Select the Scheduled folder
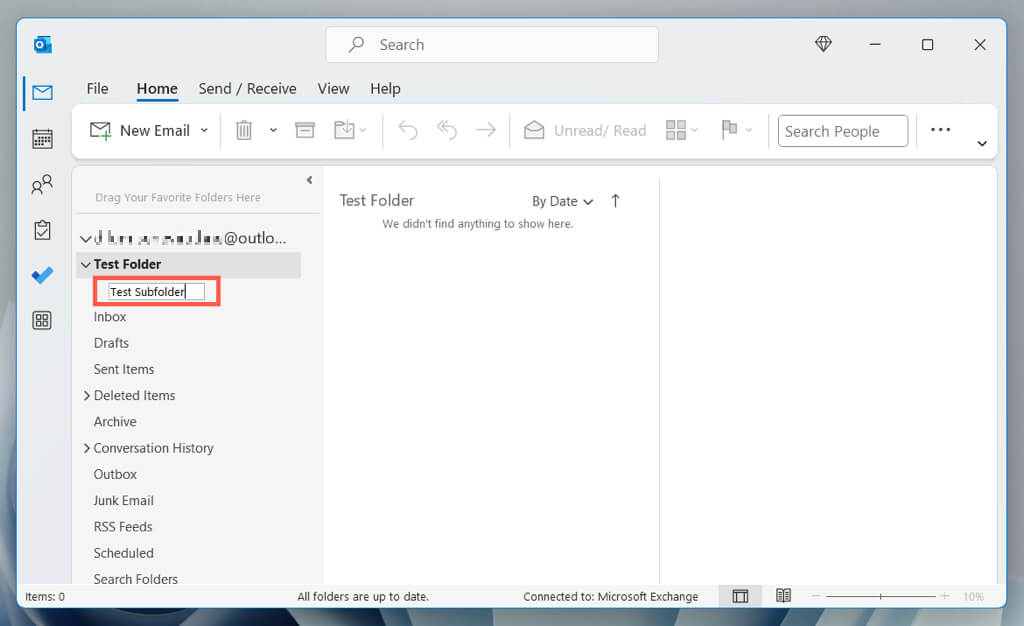The height and width of the screenshot is (626, 1024). (123, 553)
